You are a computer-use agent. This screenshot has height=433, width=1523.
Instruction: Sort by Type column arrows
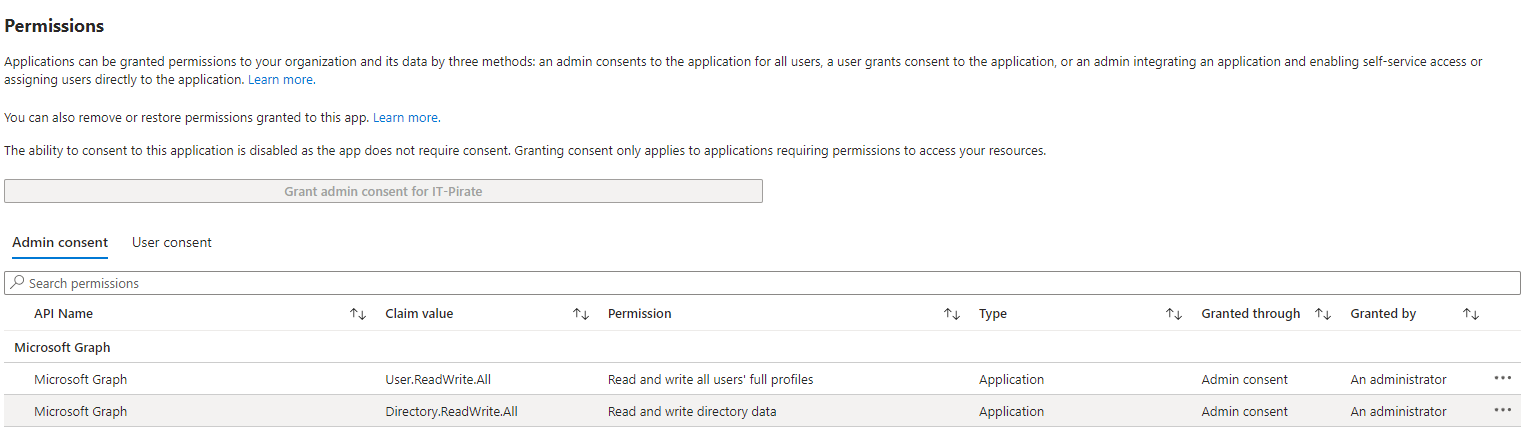point(1174,314)
